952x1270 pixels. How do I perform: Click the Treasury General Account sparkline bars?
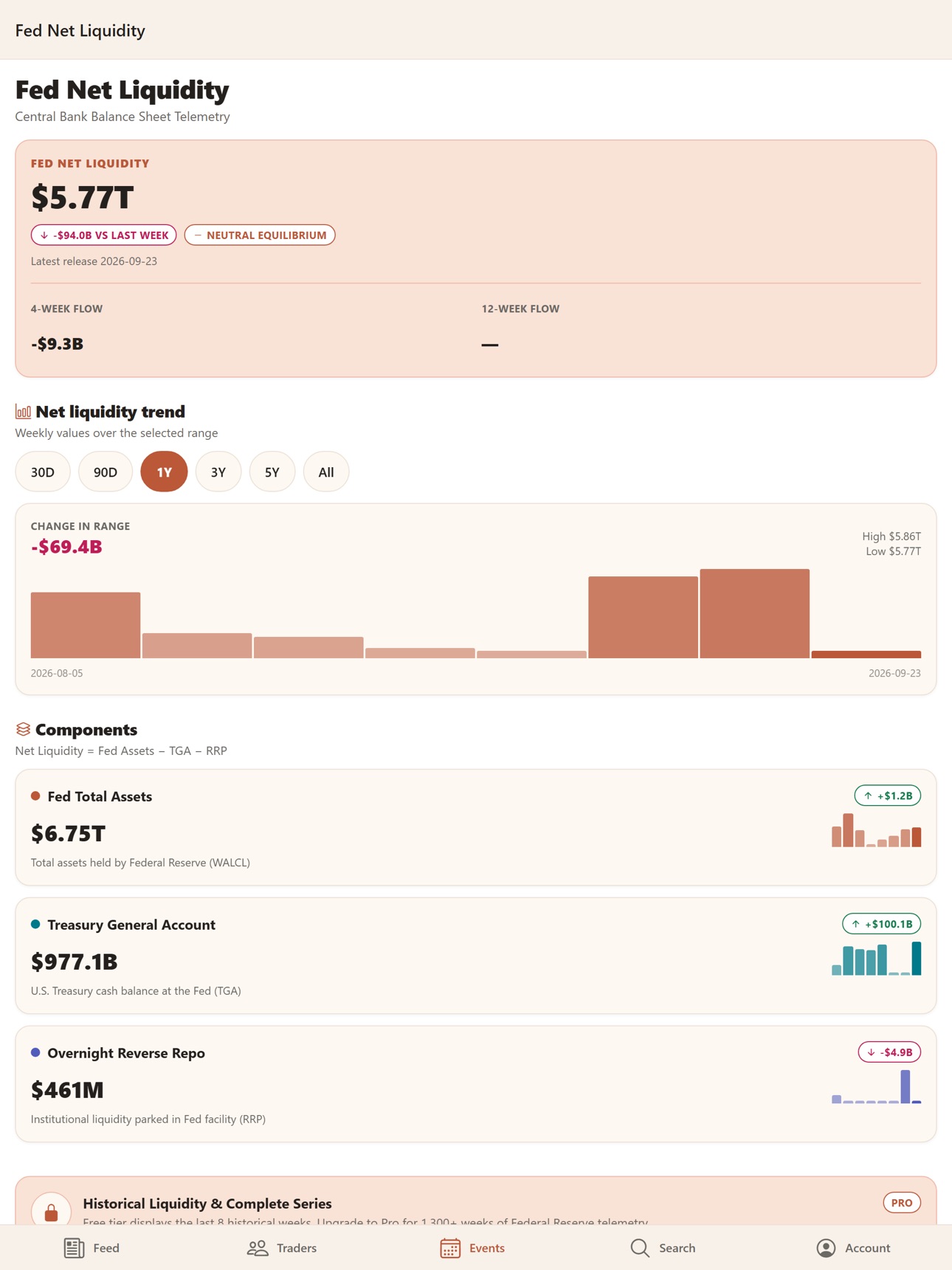click(876, 959)
